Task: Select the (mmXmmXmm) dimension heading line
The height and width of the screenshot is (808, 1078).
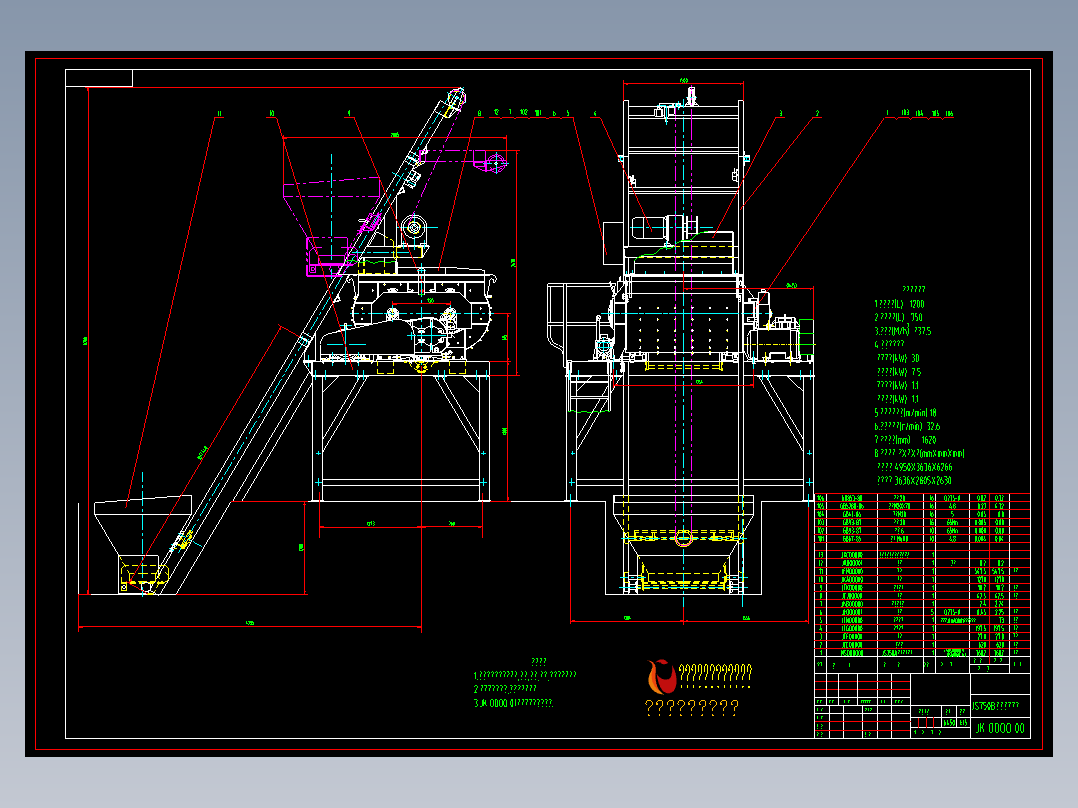Action: click(919, 453)
